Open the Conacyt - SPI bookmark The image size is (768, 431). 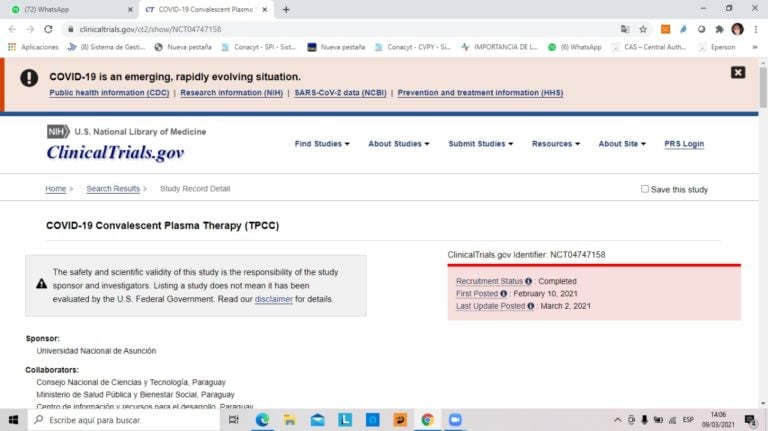click(258, 47)
